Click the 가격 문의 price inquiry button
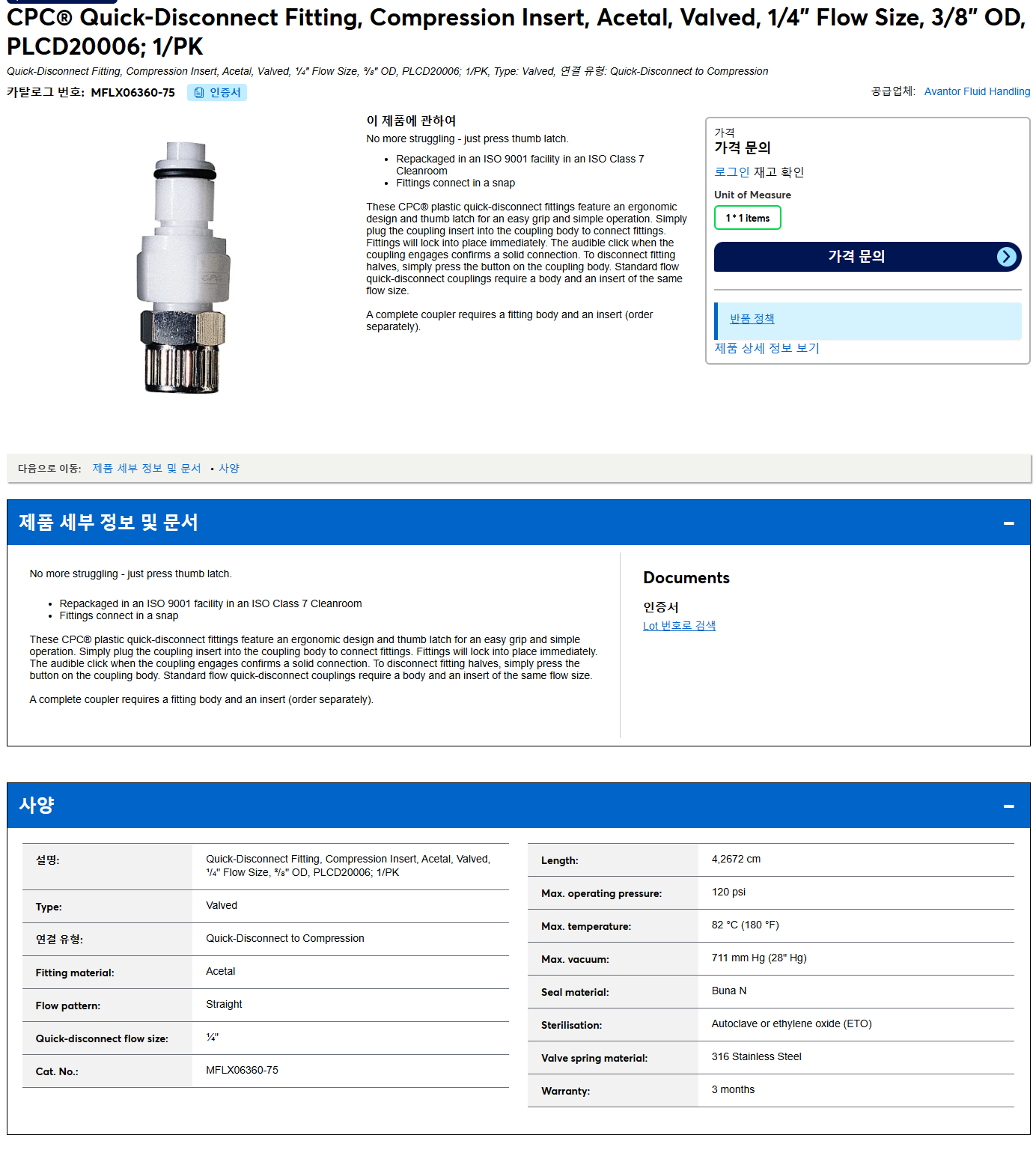The height and width of the screenshot is (1150, 1036). (x=868, y=257)
